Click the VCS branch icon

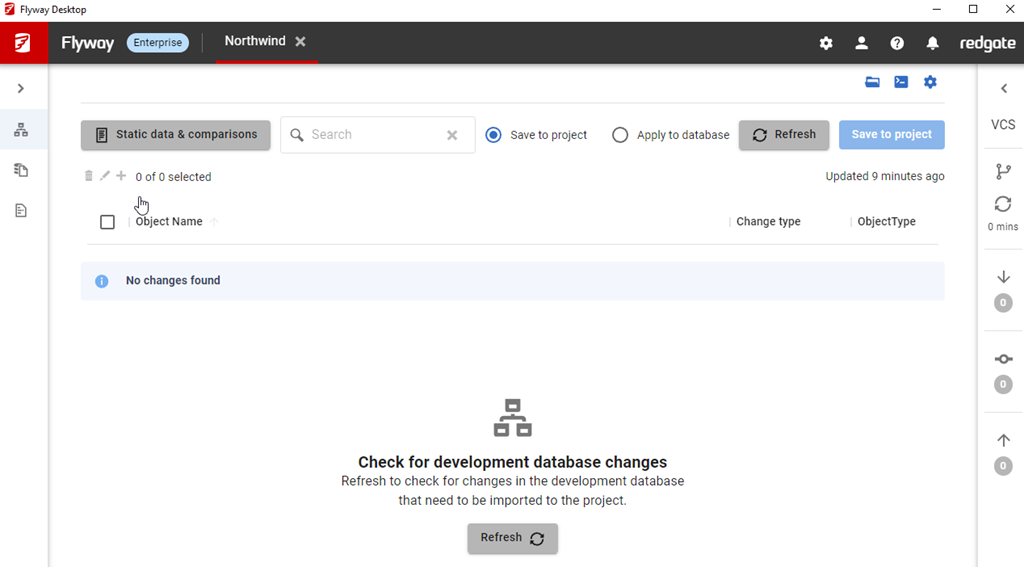pyautogui.click(x=1003, y=172)
